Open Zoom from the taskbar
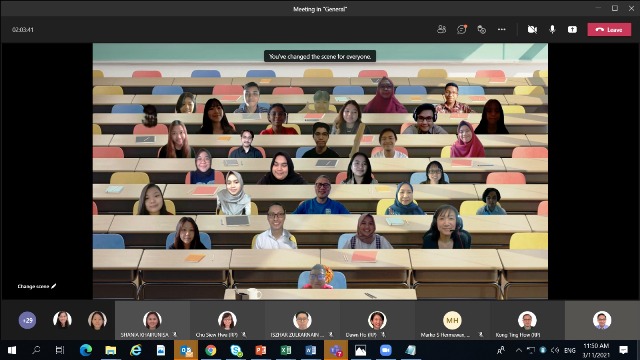This screenshot has height=360, width=640. click(386, 350)
